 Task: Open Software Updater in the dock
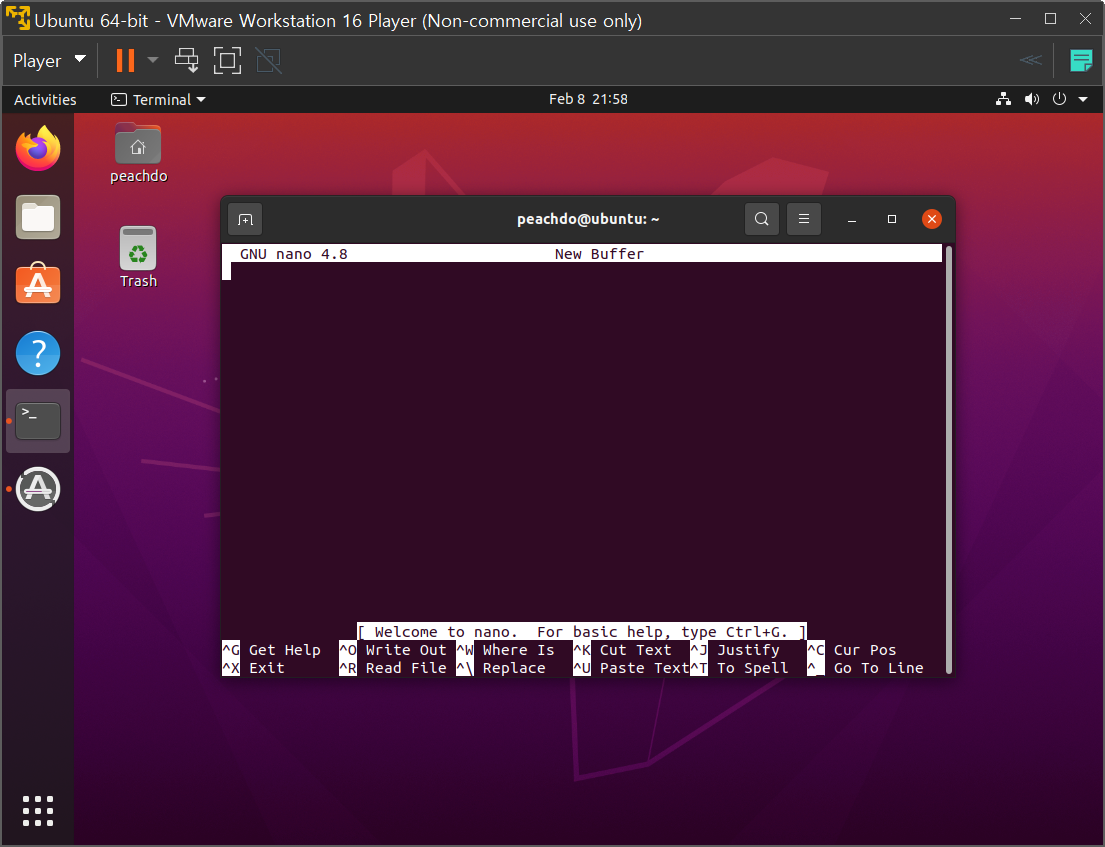click(x=38, y=489)
